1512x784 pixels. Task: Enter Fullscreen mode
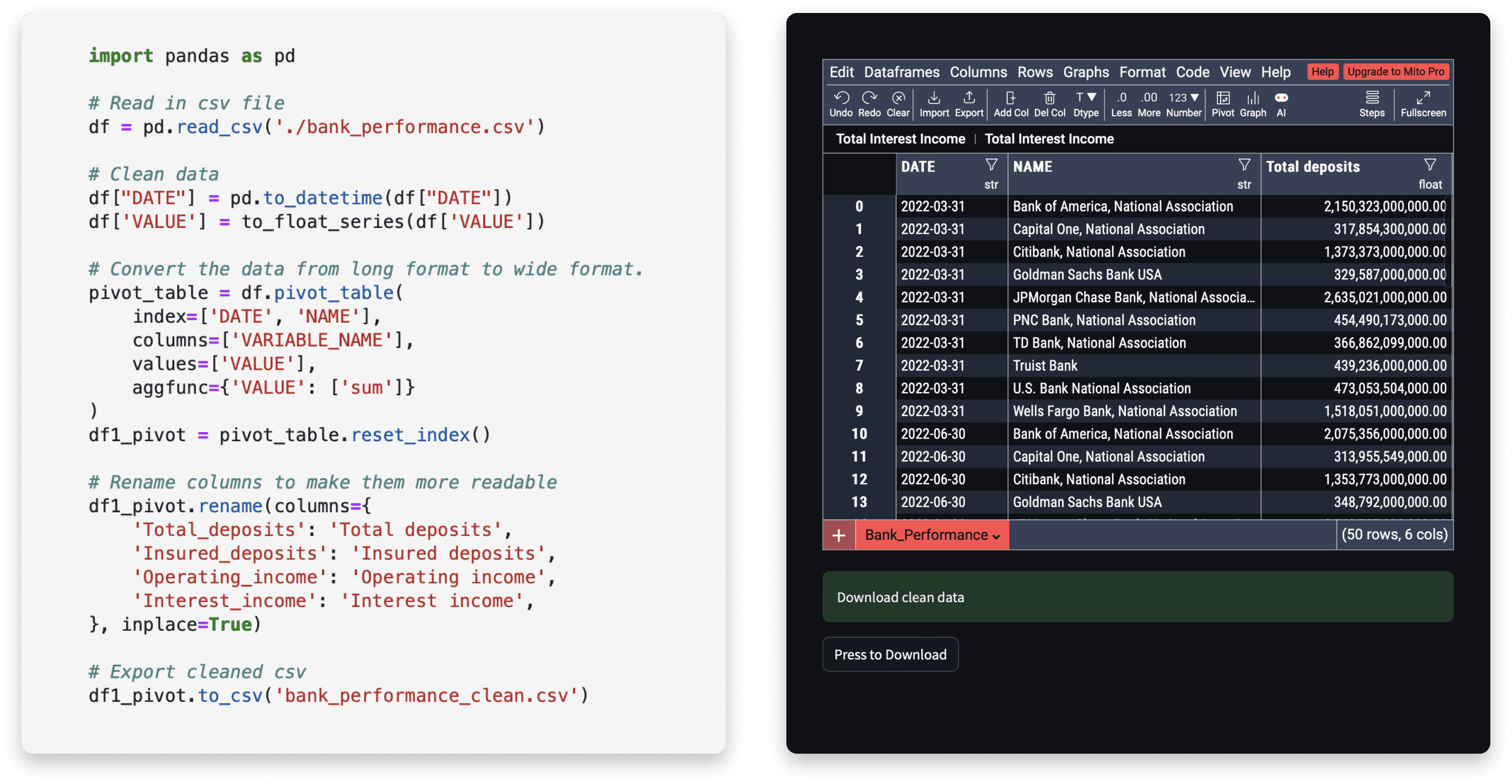[1423, 103]
